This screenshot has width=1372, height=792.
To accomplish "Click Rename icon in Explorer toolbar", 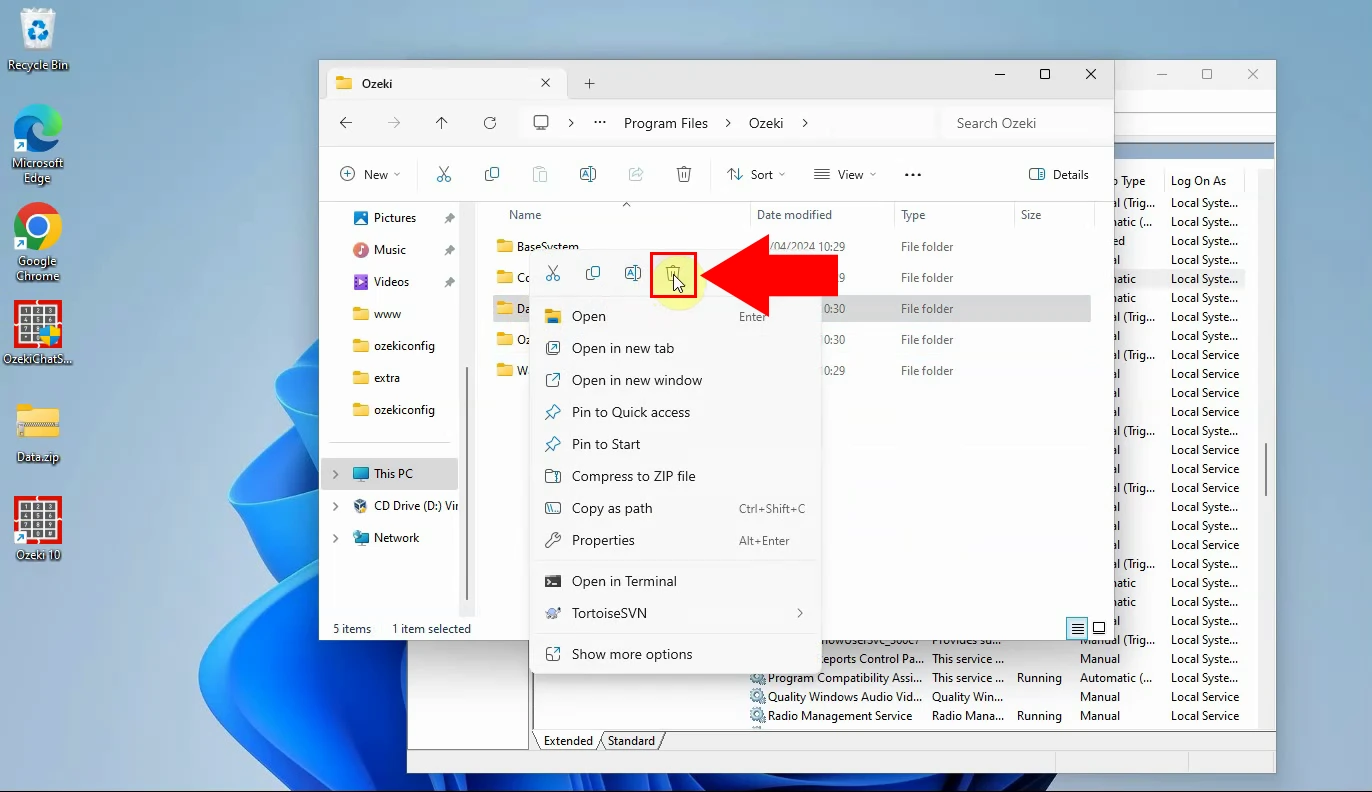I will (x=588, y=174).
